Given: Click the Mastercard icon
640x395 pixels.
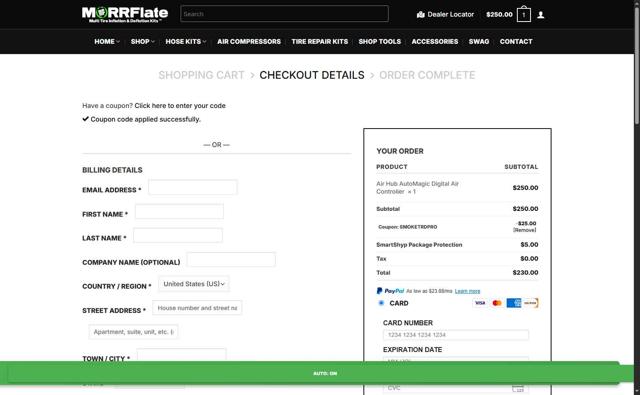Looking at the screenshot, I should (497, 303).
